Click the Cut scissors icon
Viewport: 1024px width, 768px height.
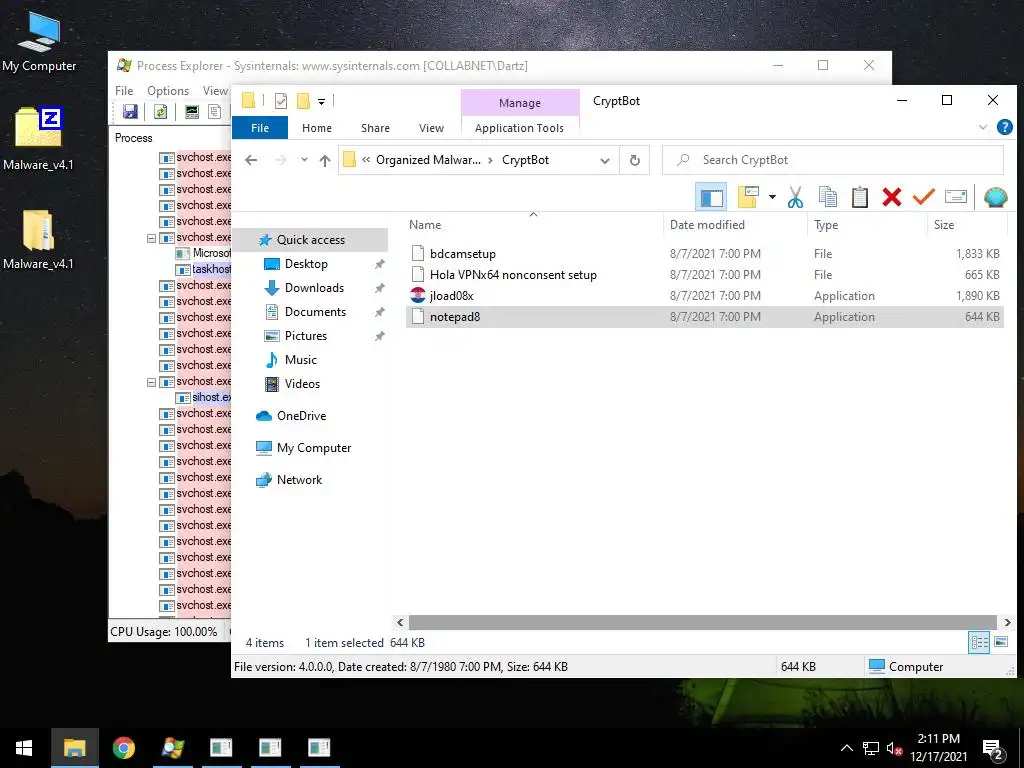tap(795, 197)
